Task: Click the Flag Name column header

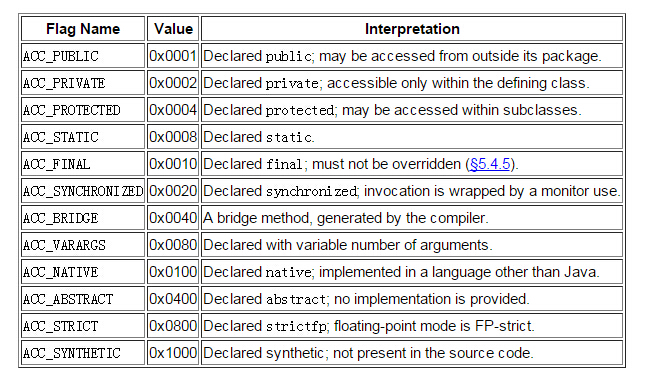Action: click(x=83, y=29)
